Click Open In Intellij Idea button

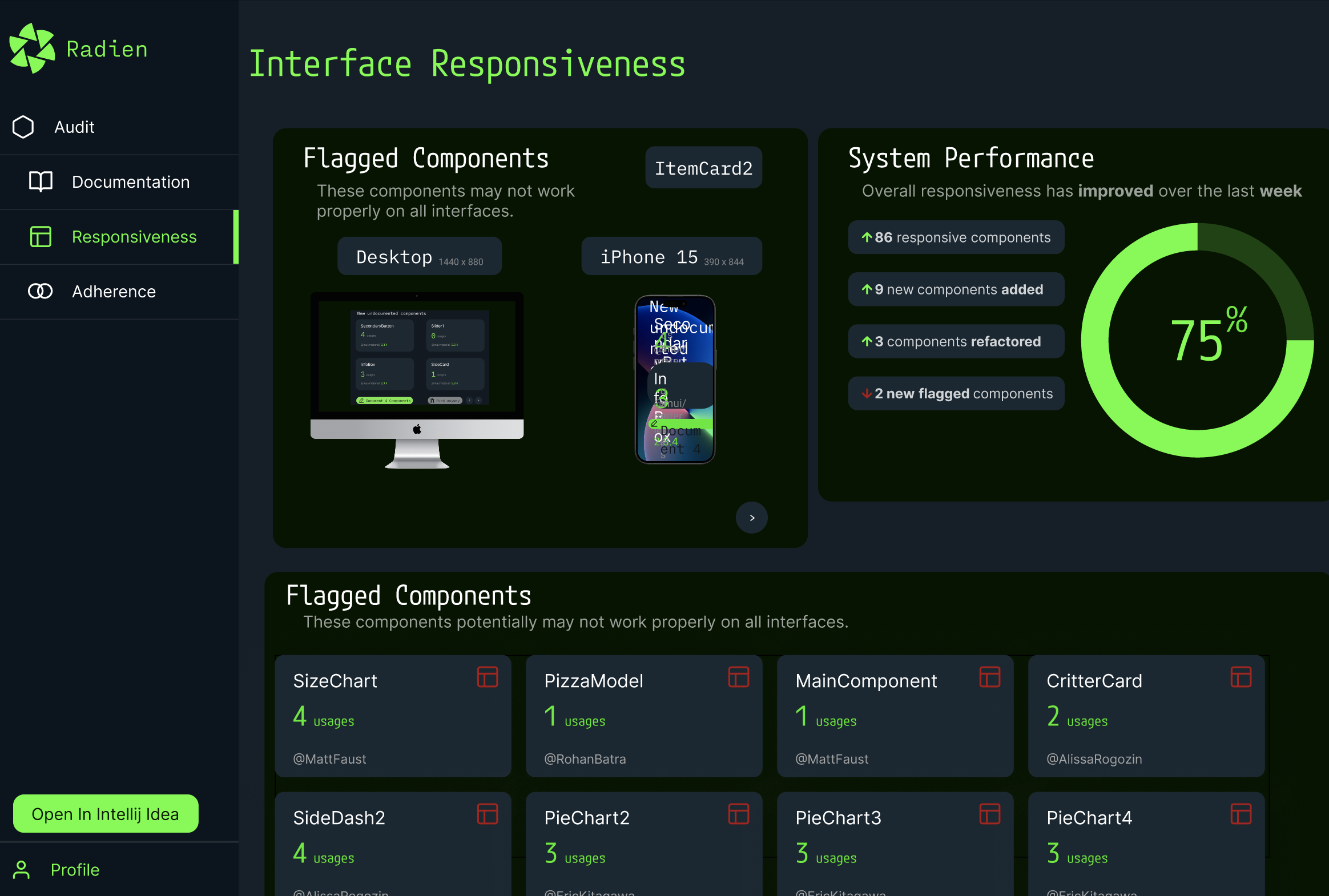pyautogui.click(x=106, y=814)
